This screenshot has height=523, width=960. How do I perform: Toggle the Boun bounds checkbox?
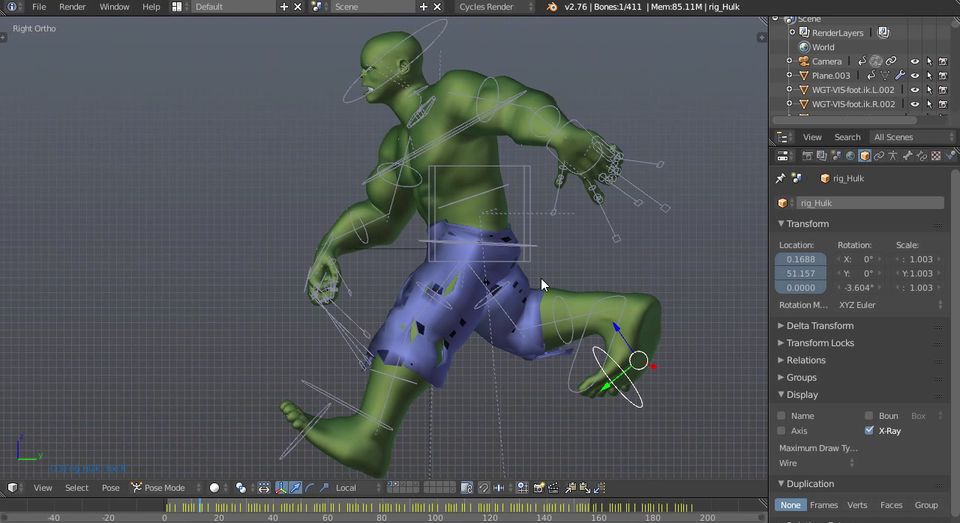click(x=869, y=415)
